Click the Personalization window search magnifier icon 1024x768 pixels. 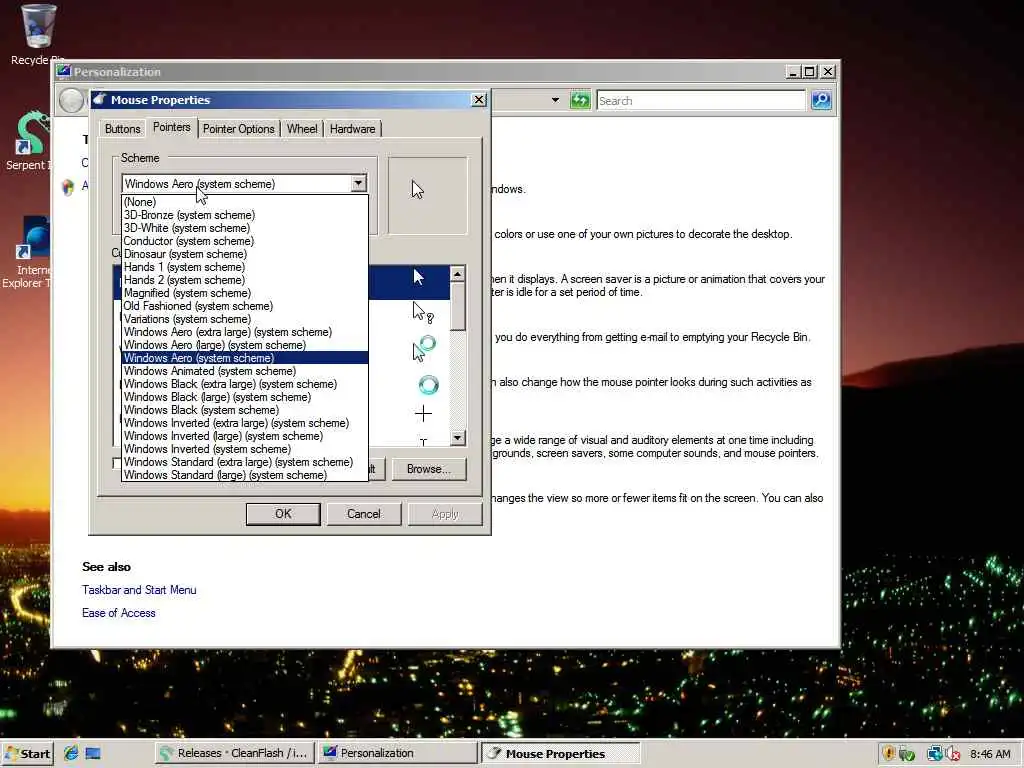coord(821,101)
